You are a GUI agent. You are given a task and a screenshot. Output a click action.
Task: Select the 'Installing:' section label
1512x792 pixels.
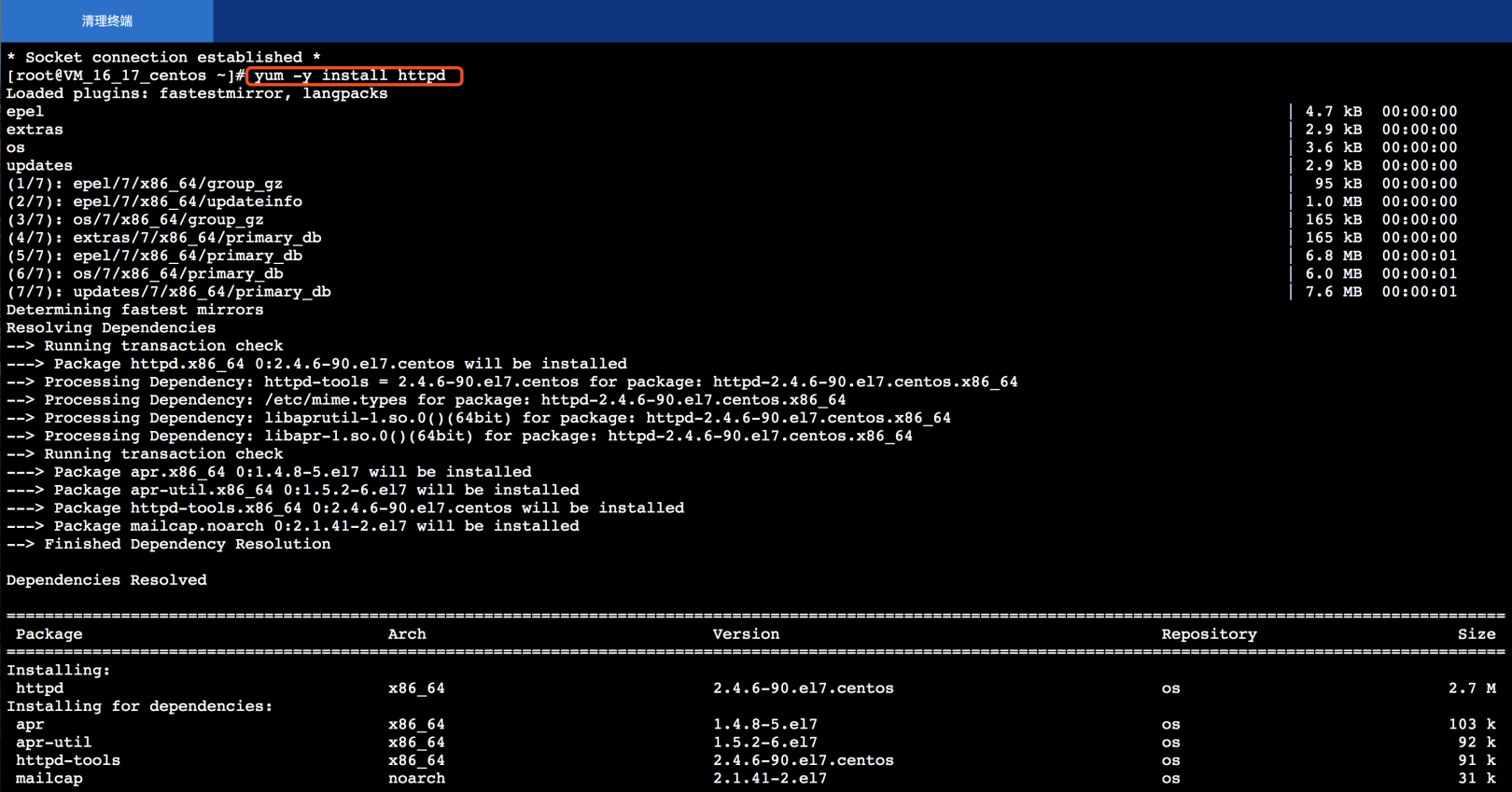coord(59,670)
